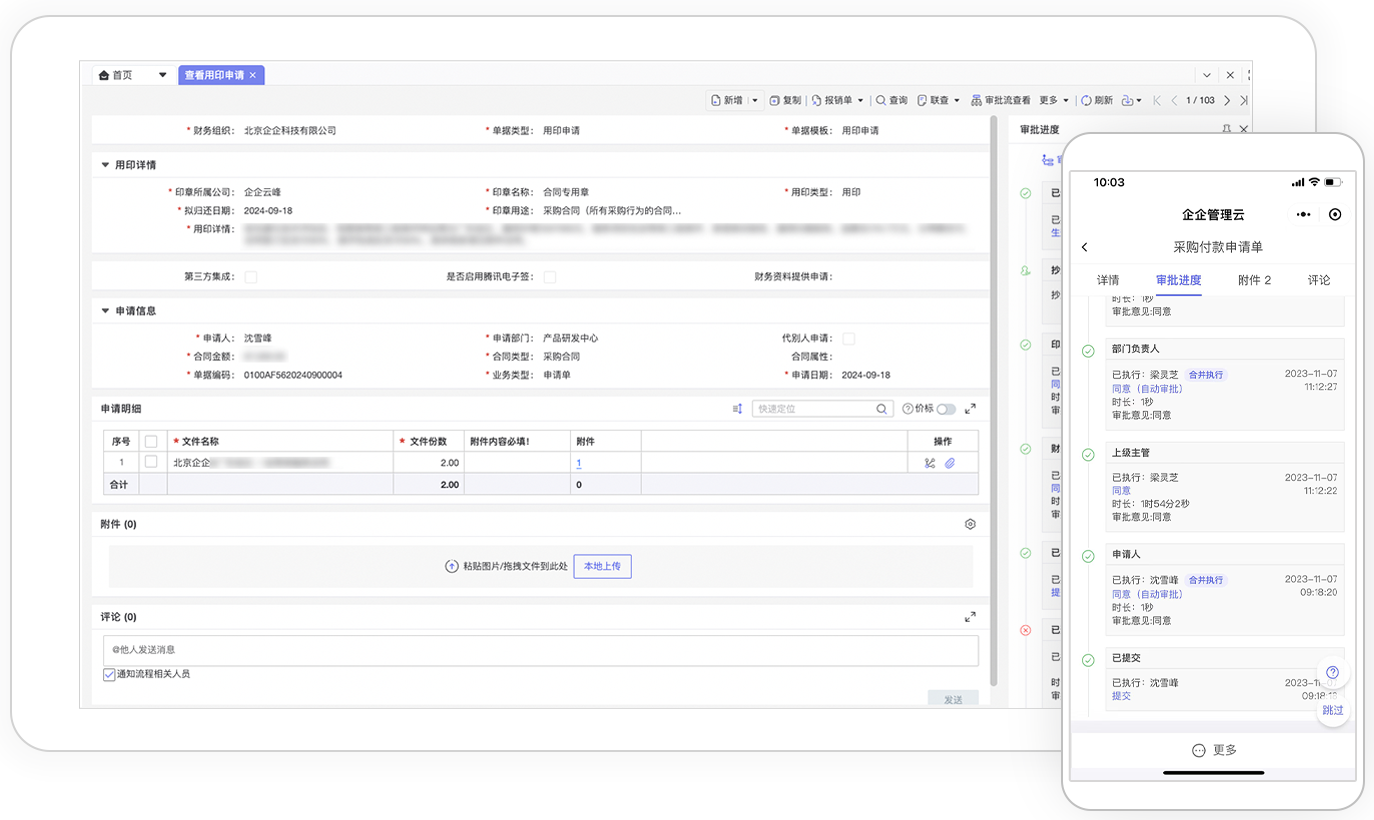
Task: Go to the next record arrow
Action: tap(1228, 101)
